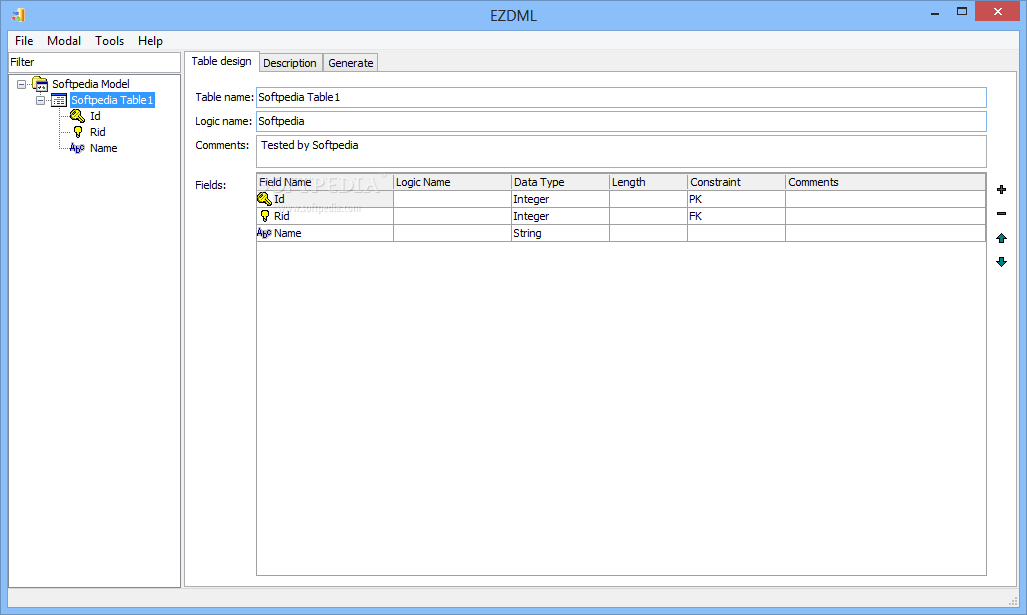This screenshot has height=615, width=1027.
Task: Click the EZDML app icon in the title bar
Action: click(18, 14)
